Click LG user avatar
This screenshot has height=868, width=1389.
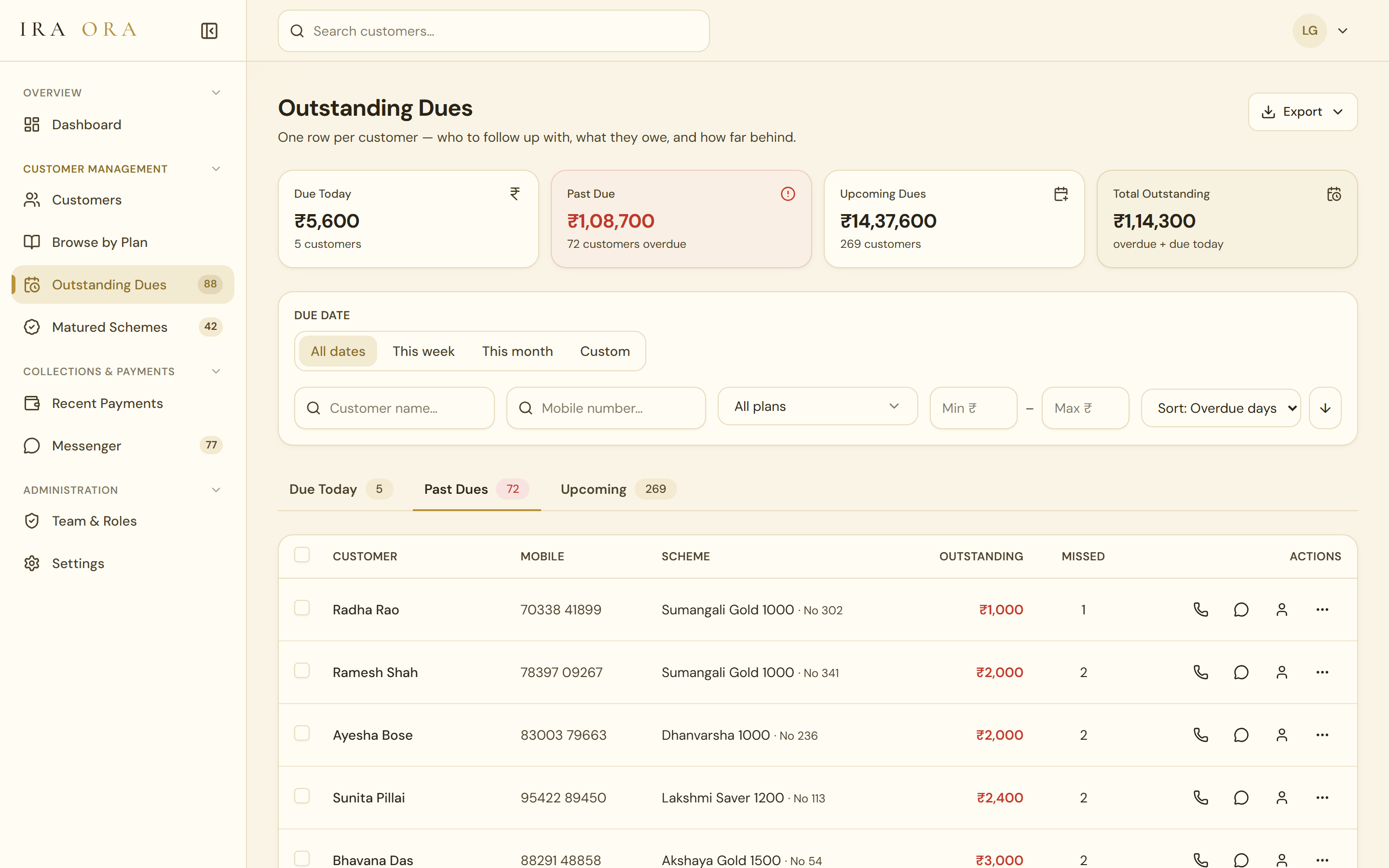click(x=1309, y=31)
